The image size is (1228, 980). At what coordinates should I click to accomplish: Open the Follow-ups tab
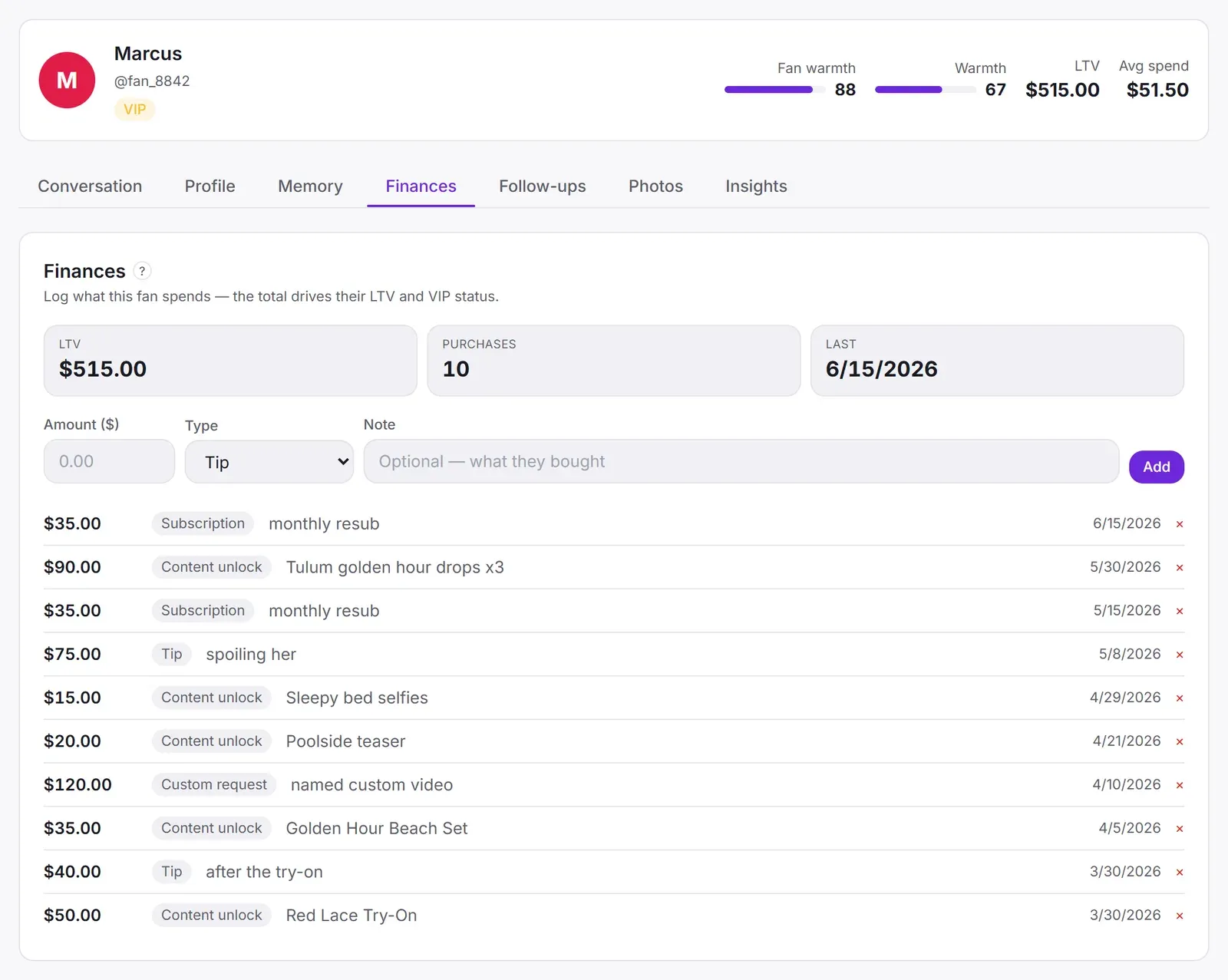(543, 186)
